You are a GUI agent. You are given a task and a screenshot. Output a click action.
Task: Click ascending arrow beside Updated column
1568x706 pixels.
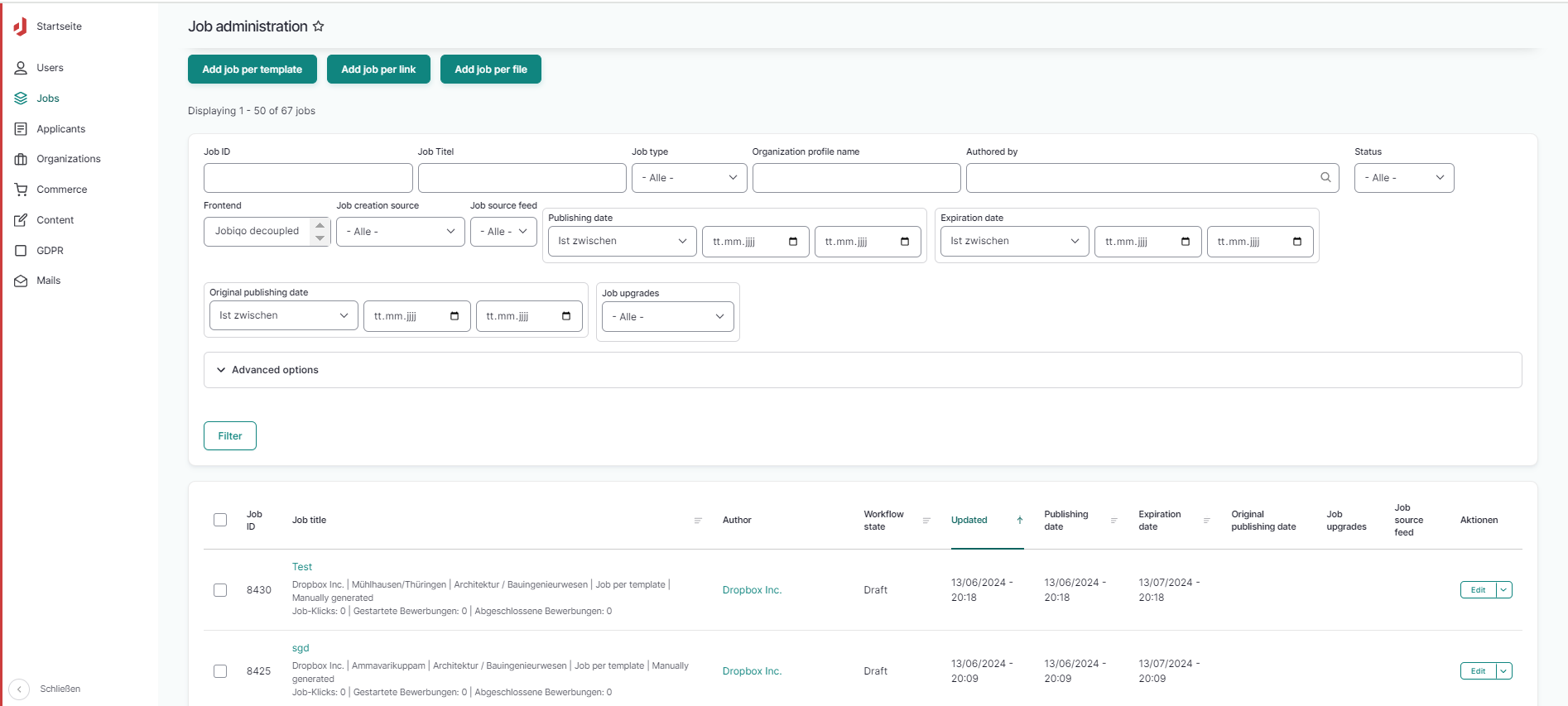click(x=1020, y=521)
